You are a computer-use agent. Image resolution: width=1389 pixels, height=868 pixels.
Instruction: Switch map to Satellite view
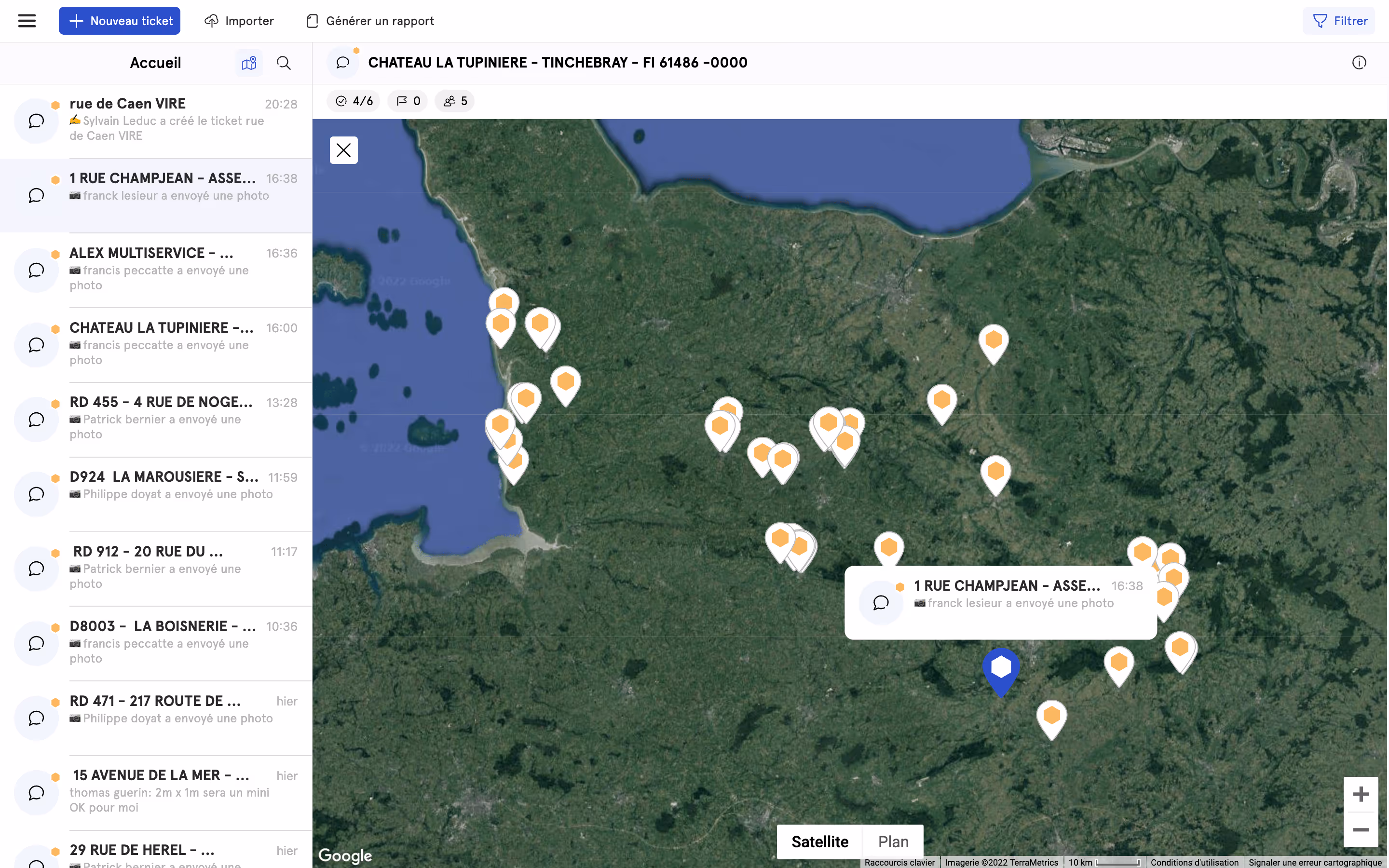819,841
